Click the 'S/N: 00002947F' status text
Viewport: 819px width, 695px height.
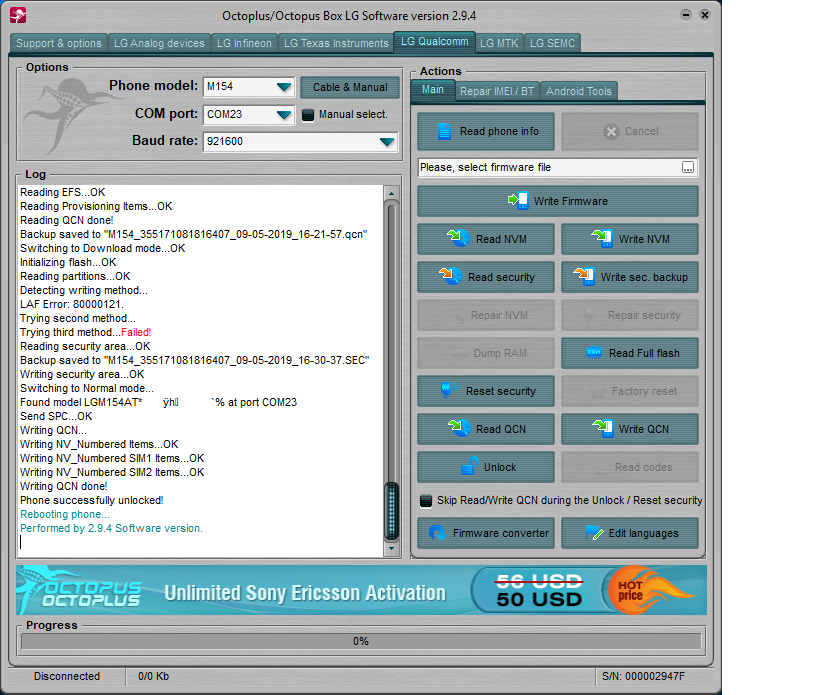[x=643, y=676]
